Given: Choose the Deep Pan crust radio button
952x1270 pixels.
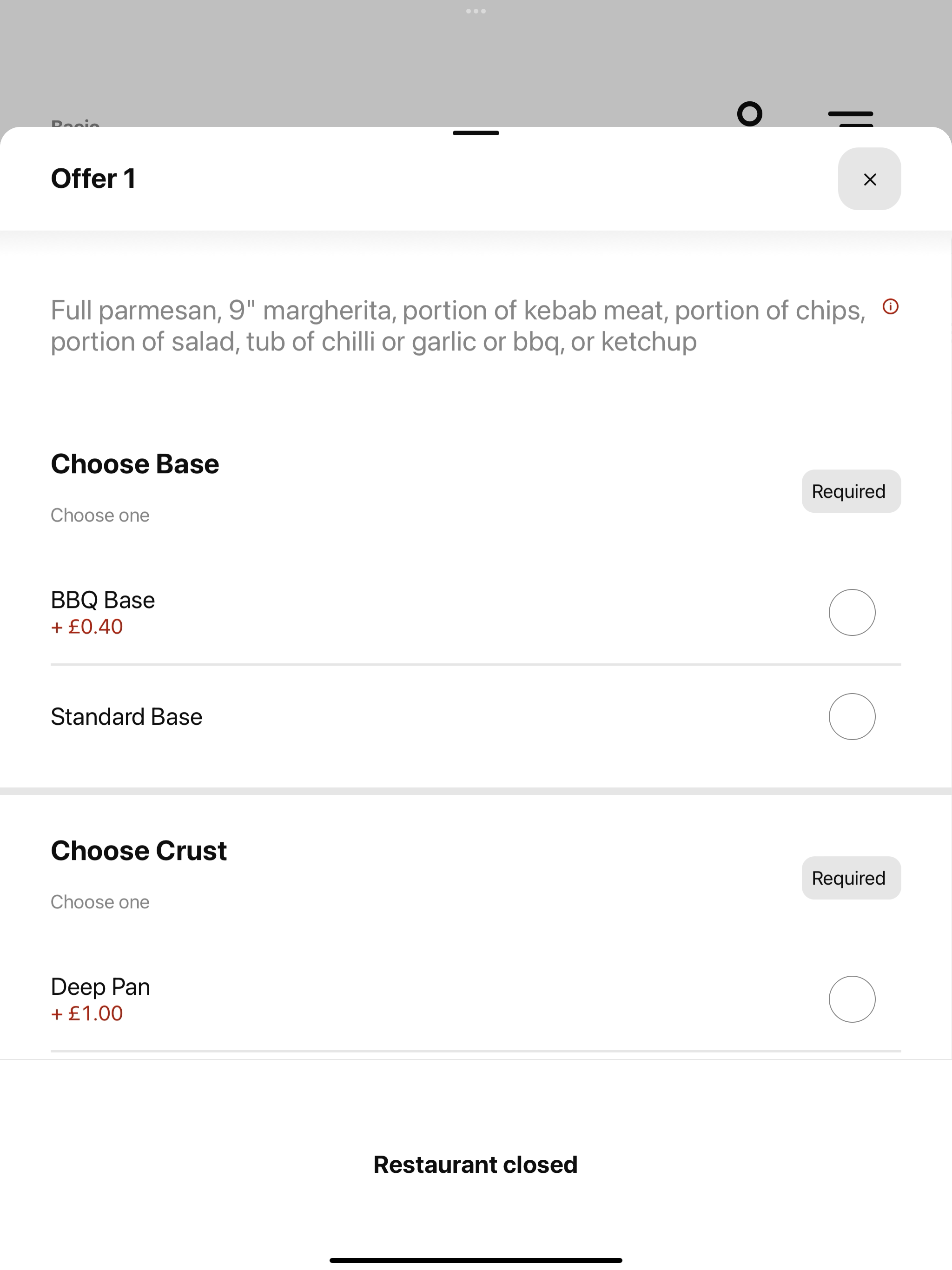Looking at the screenshot, I should point(852,999).
